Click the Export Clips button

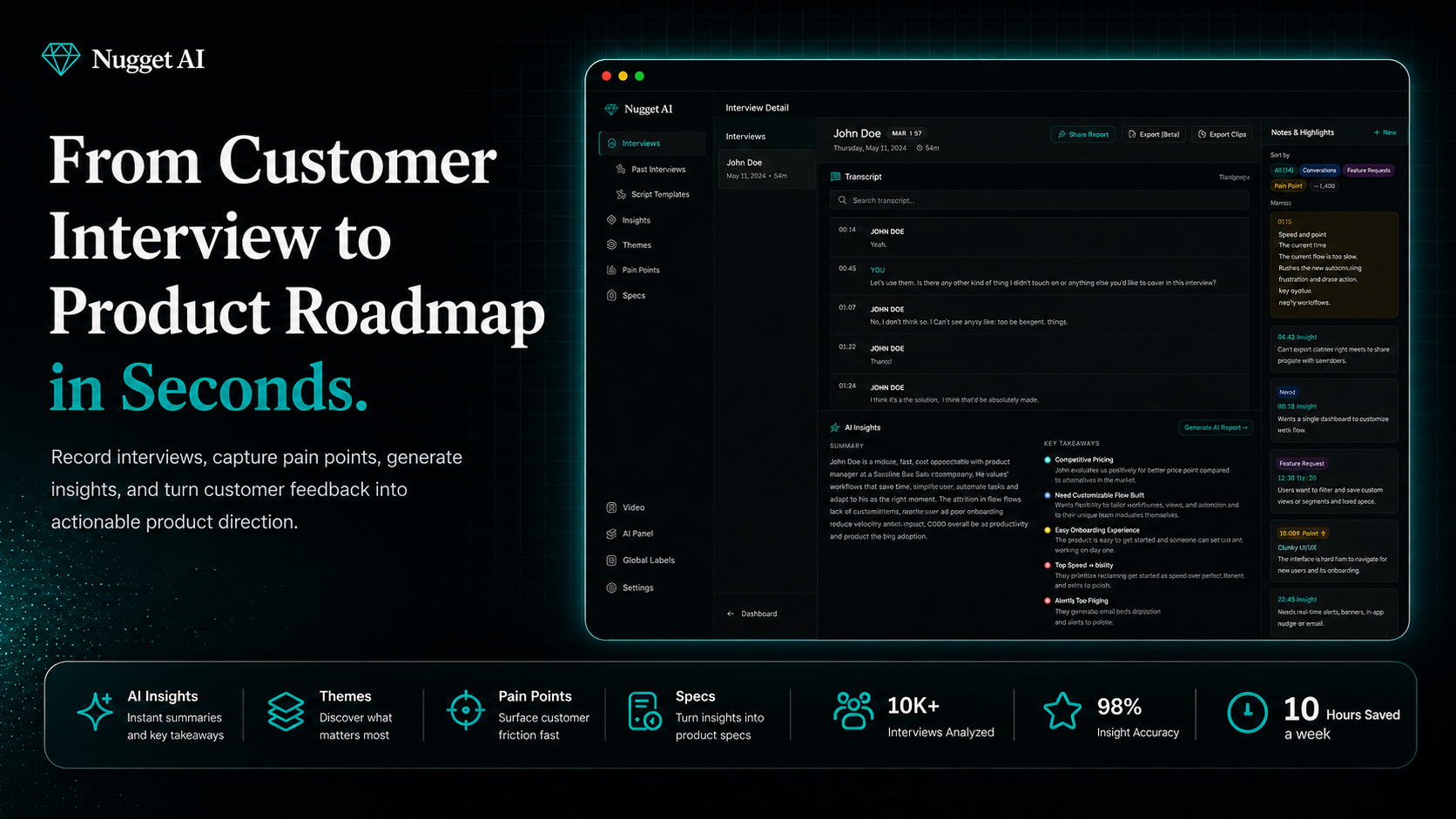tap(1223, 134)
